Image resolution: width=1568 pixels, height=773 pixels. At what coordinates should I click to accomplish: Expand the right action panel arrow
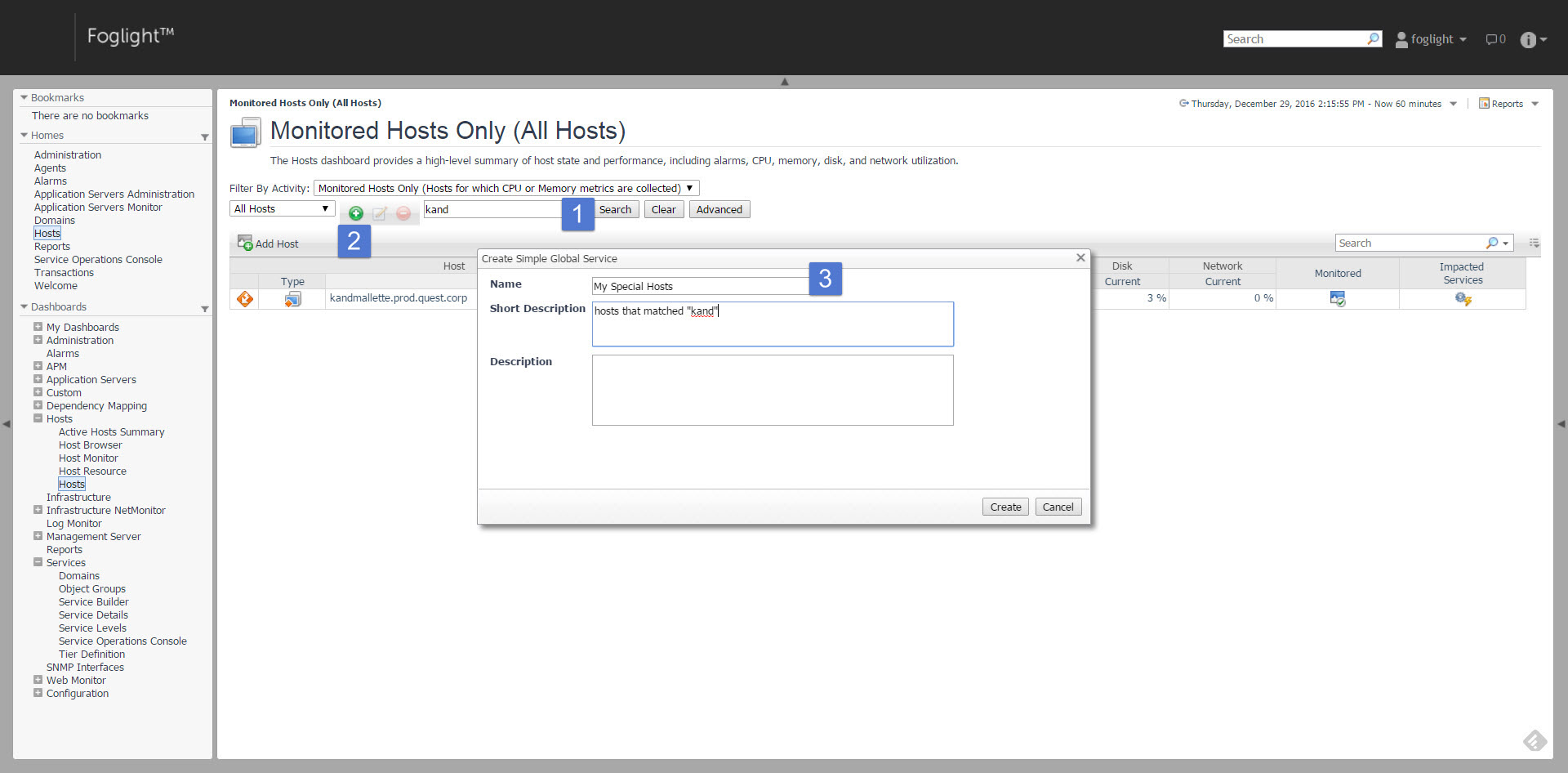[1561, 424]
